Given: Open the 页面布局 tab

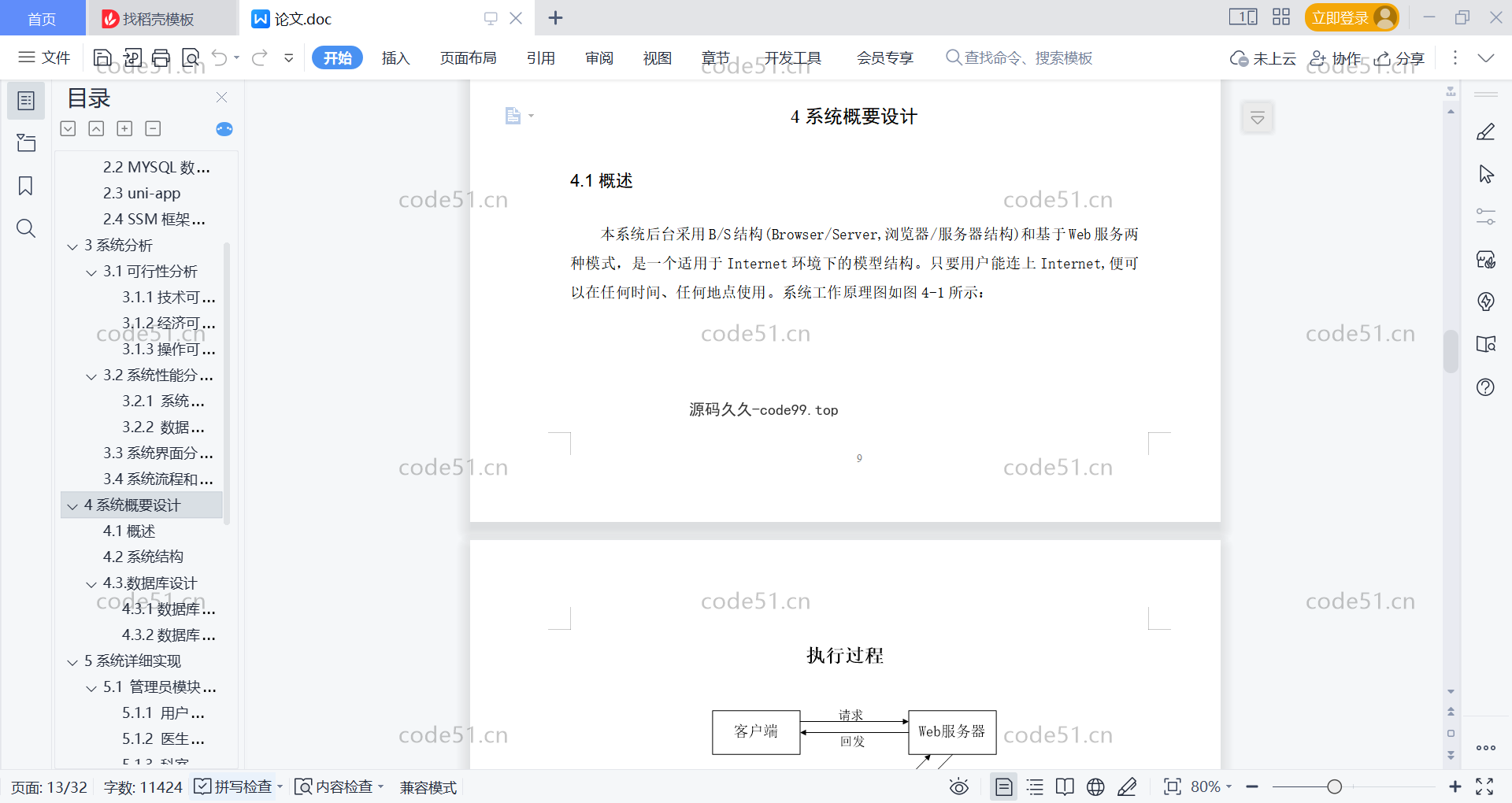Looking at the screenshot, I should click(468, 57).
